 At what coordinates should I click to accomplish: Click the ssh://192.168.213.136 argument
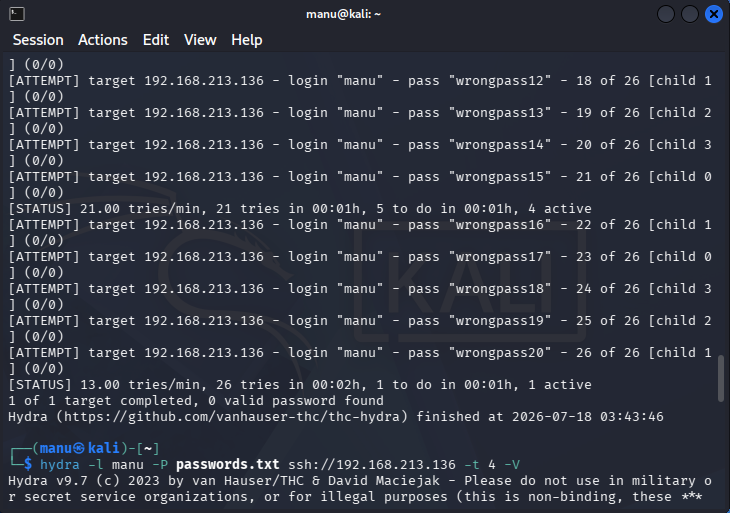[372, 465]
